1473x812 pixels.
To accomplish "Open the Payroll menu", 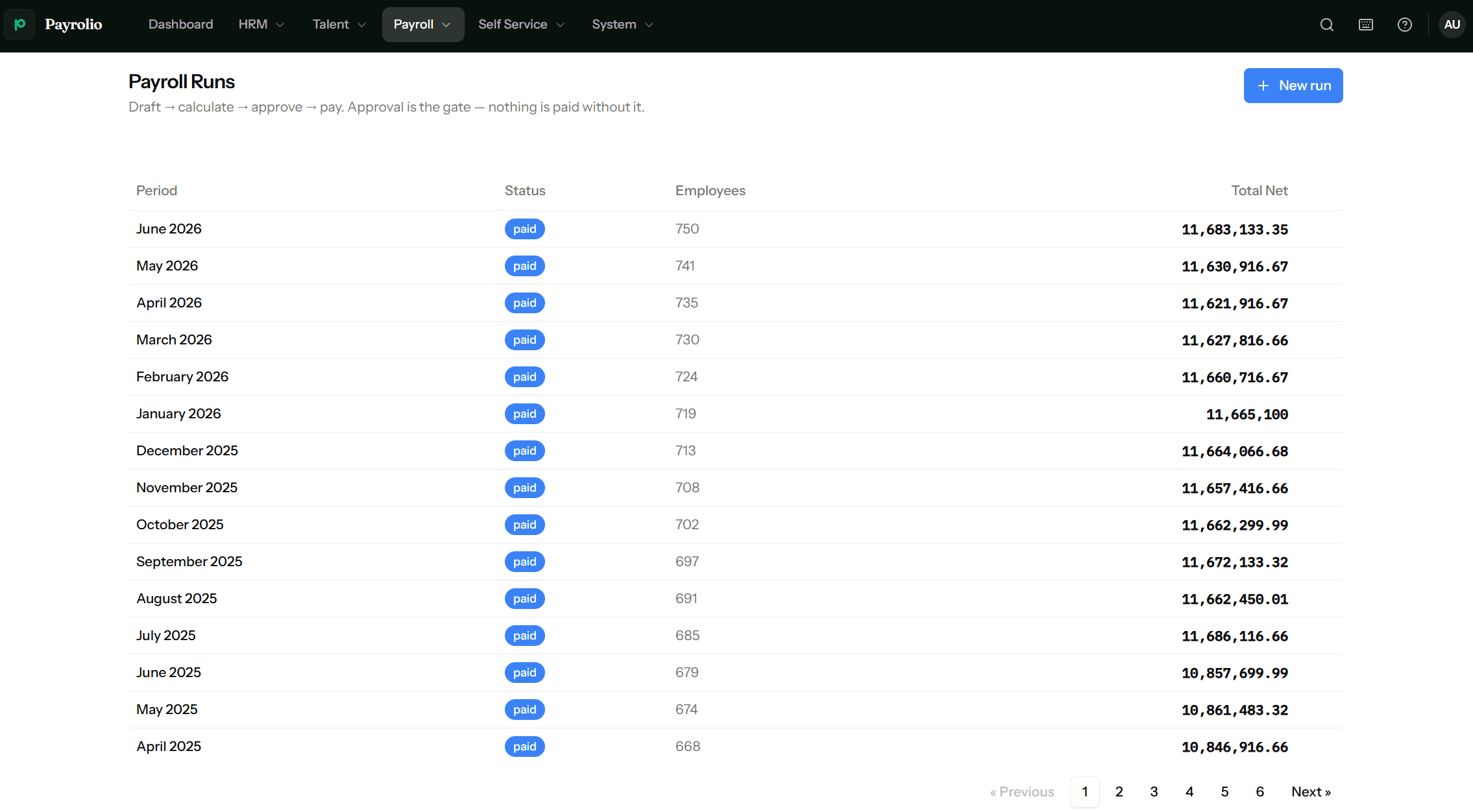I will 422,25.
